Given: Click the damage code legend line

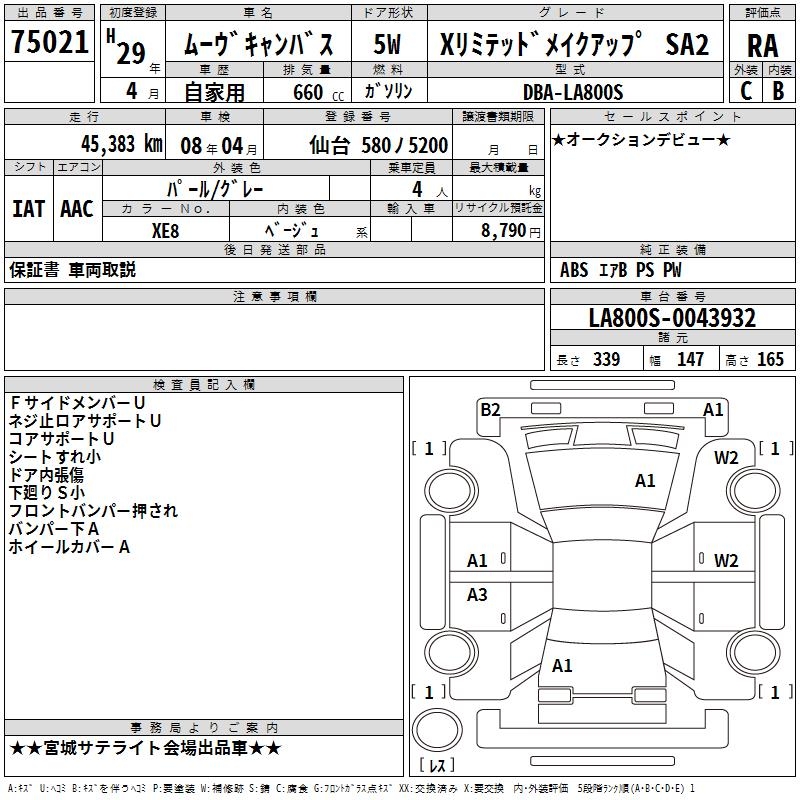Looking at the screenshot, I should point(351,789).
